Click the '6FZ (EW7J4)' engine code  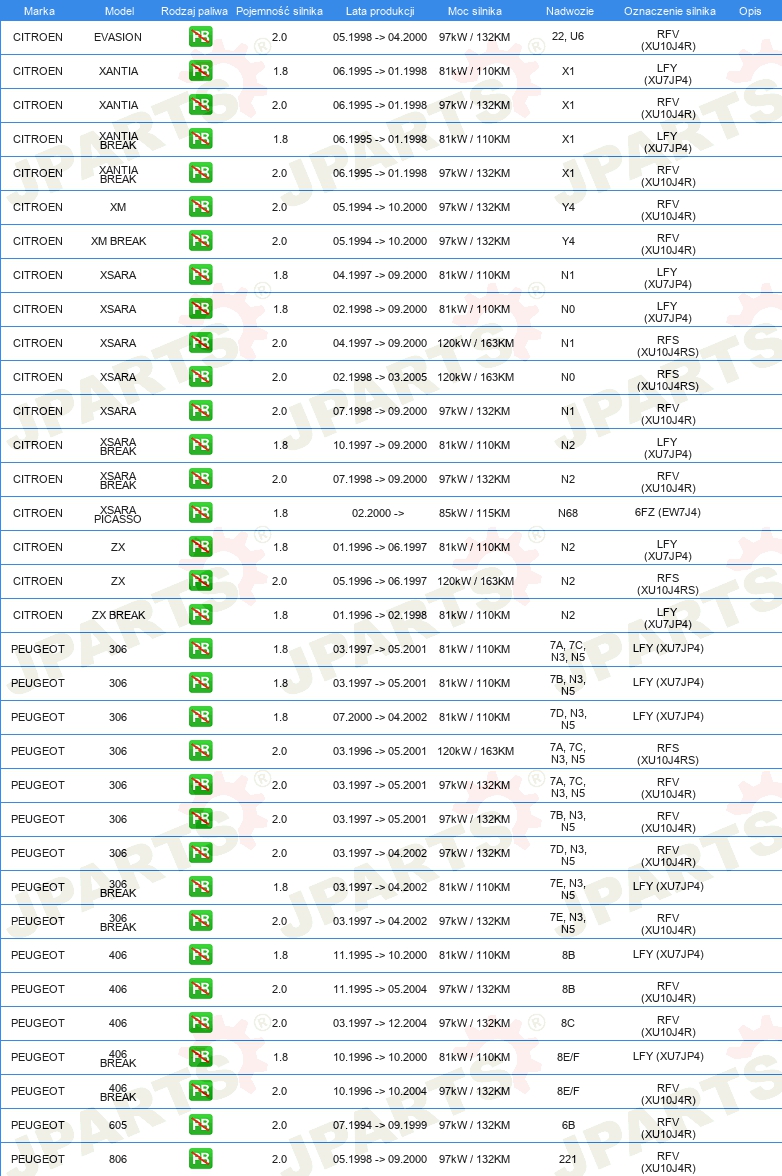pyautogui.click(x=667, y=512)
